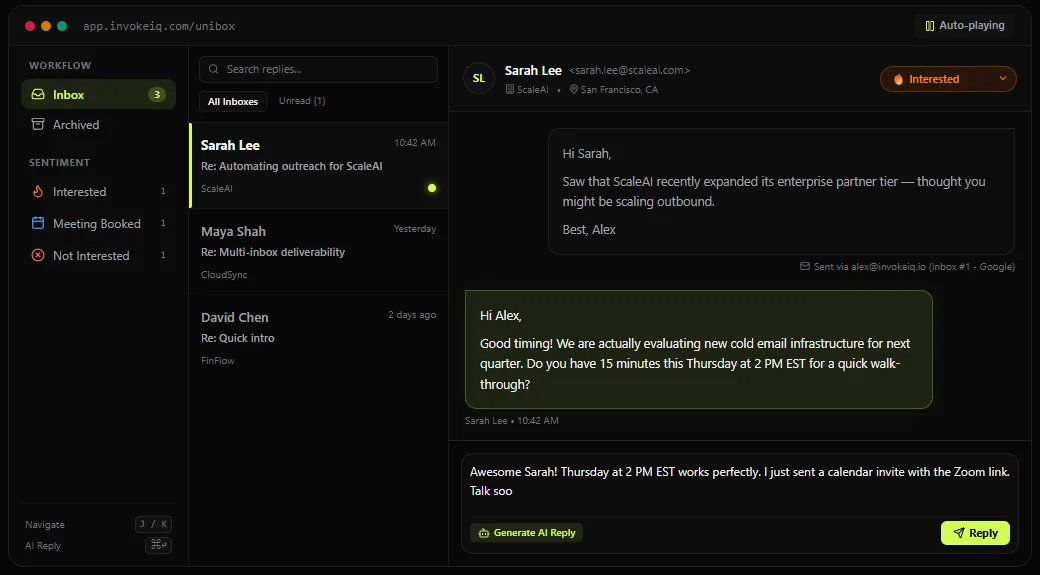The width and height of the screenshot is (1040, 575).
Task: Send with the Reply button
Action: point(975,533)
